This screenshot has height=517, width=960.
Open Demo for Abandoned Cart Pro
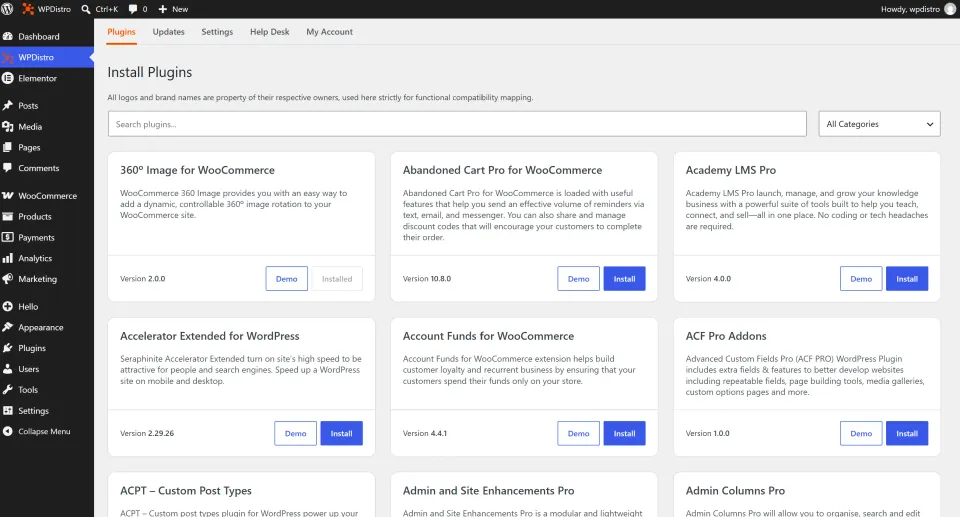(x=578, y=279)
